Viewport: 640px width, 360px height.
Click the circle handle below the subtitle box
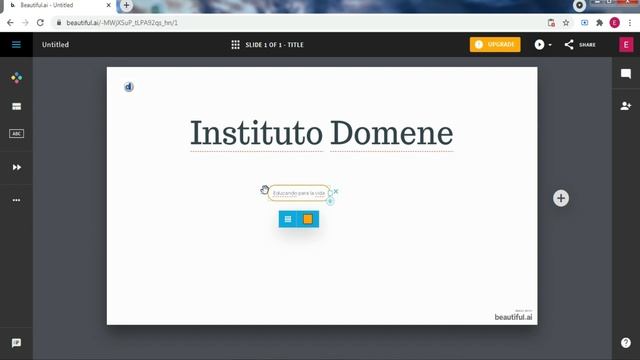(330, 201)
